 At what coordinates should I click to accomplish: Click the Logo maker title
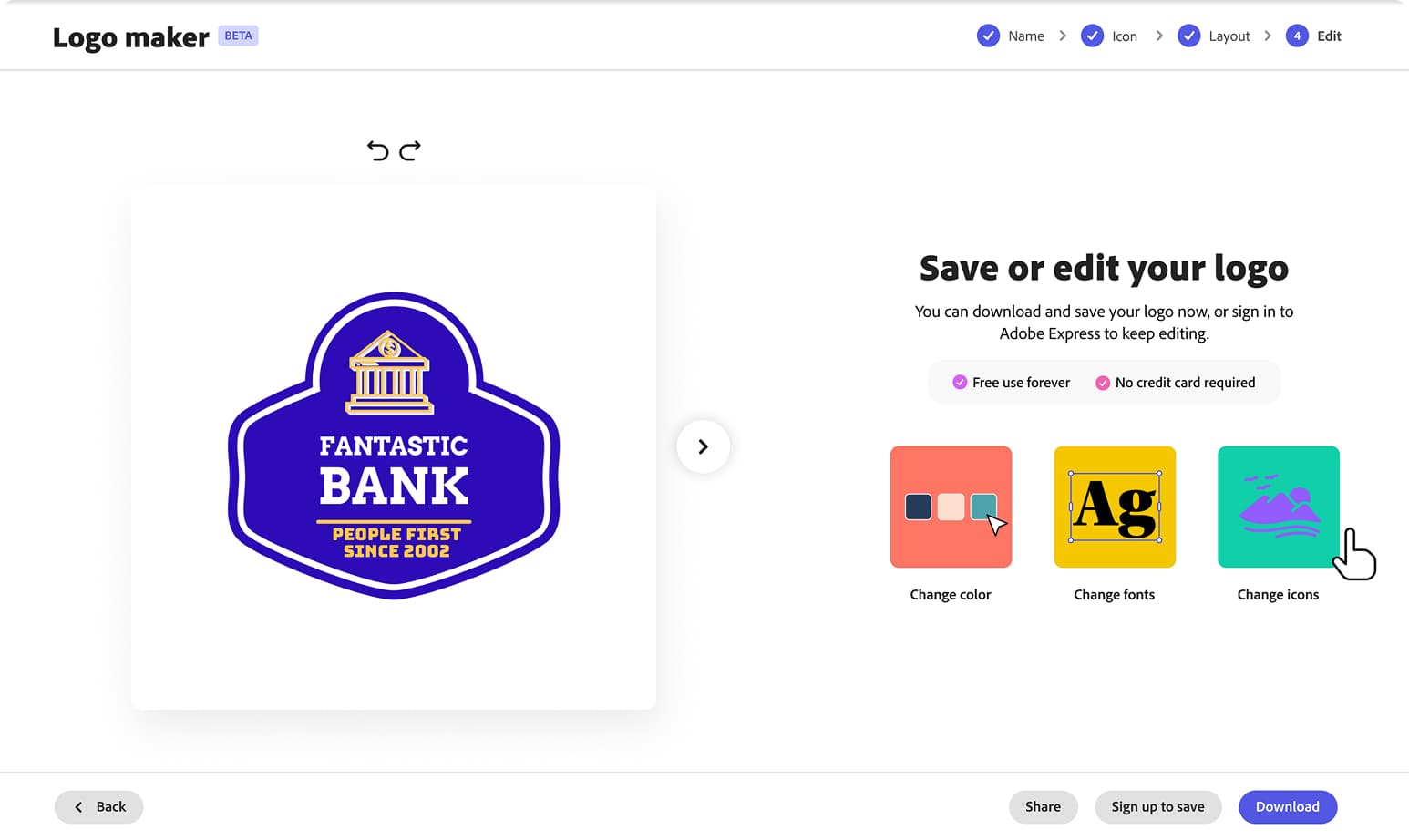click(x=131, y=37)
